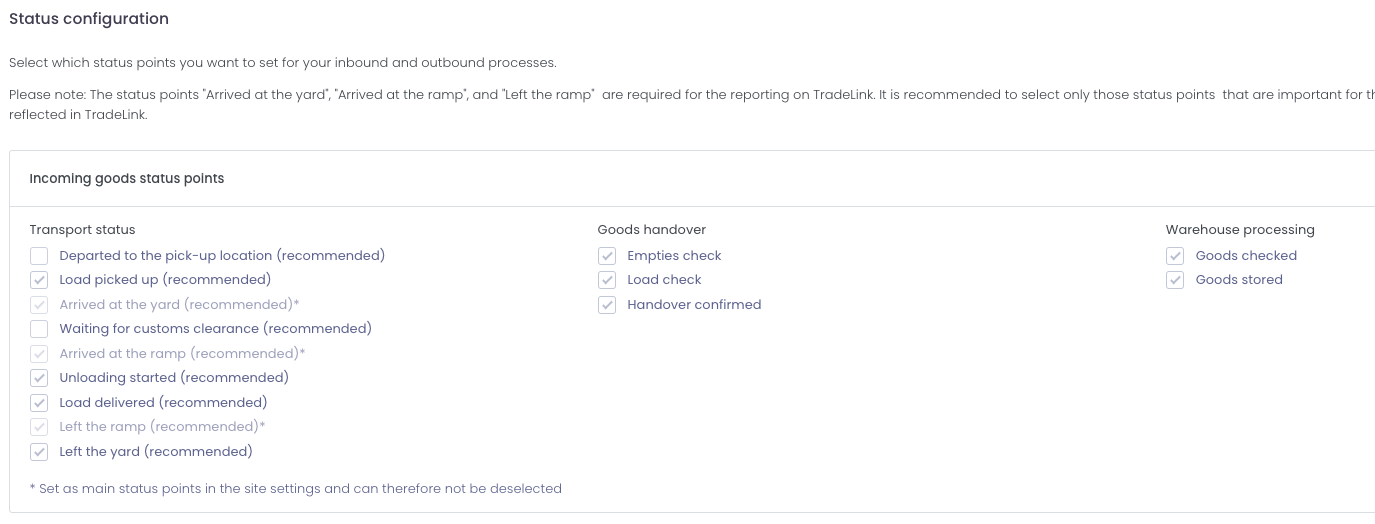Image resolution: width=1375 pixels, height=524 pixels.
Task: Click the 'Incoming goods status points' section title
Action: 127,179
